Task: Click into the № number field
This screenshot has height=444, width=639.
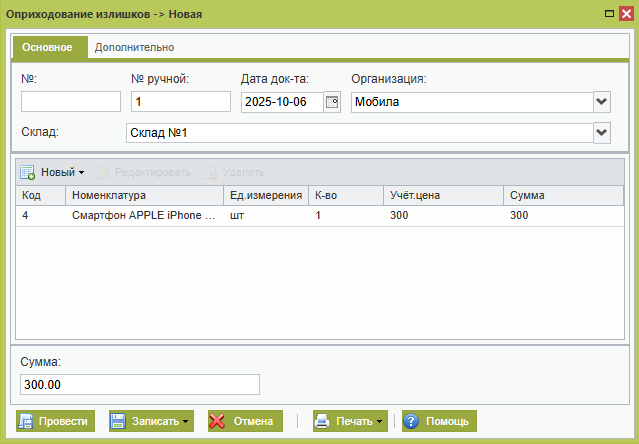Action: point(70,101)
